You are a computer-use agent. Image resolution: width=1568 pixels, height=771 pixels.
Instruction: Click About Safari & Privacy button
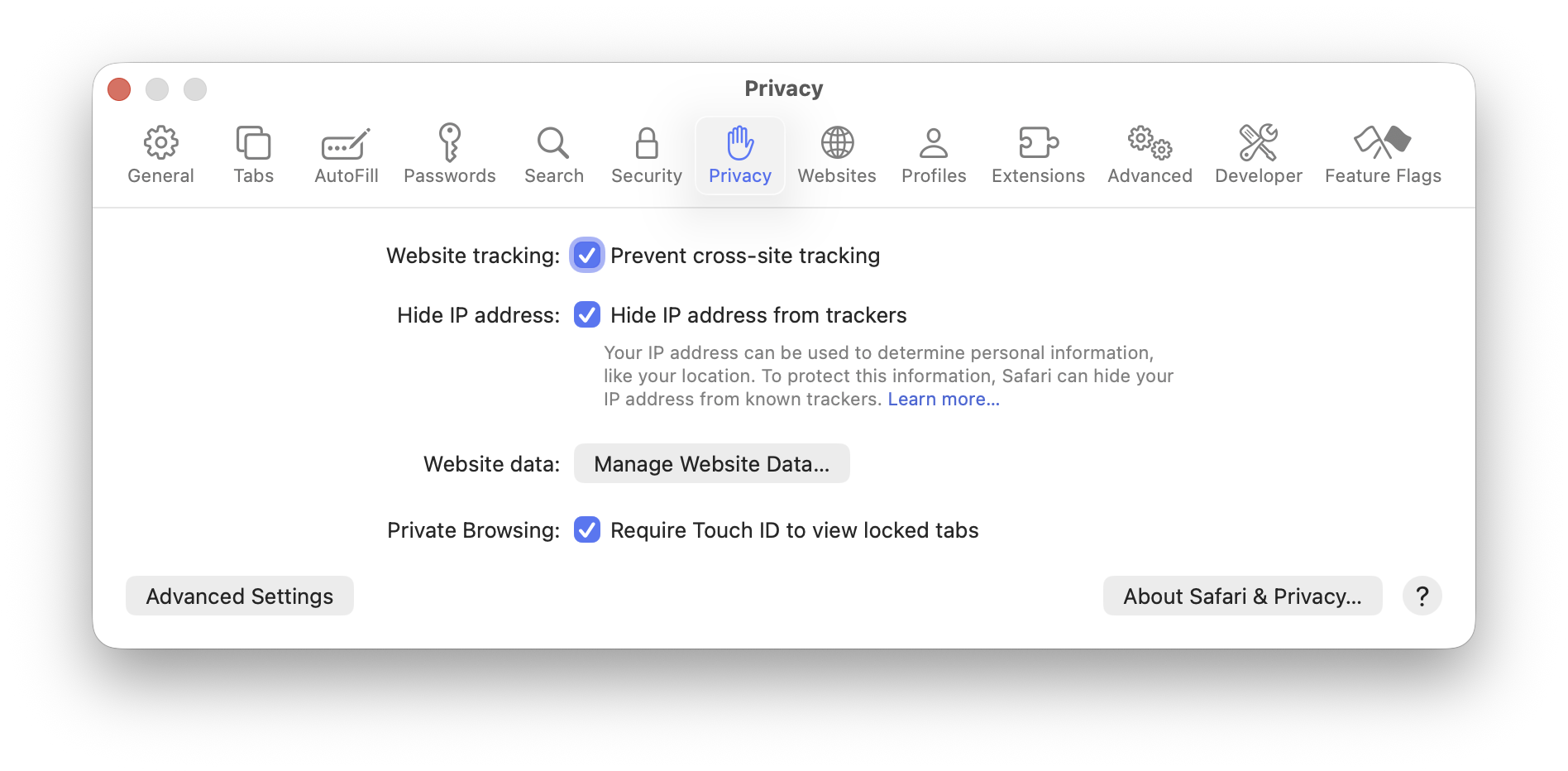coord(1242,596)
